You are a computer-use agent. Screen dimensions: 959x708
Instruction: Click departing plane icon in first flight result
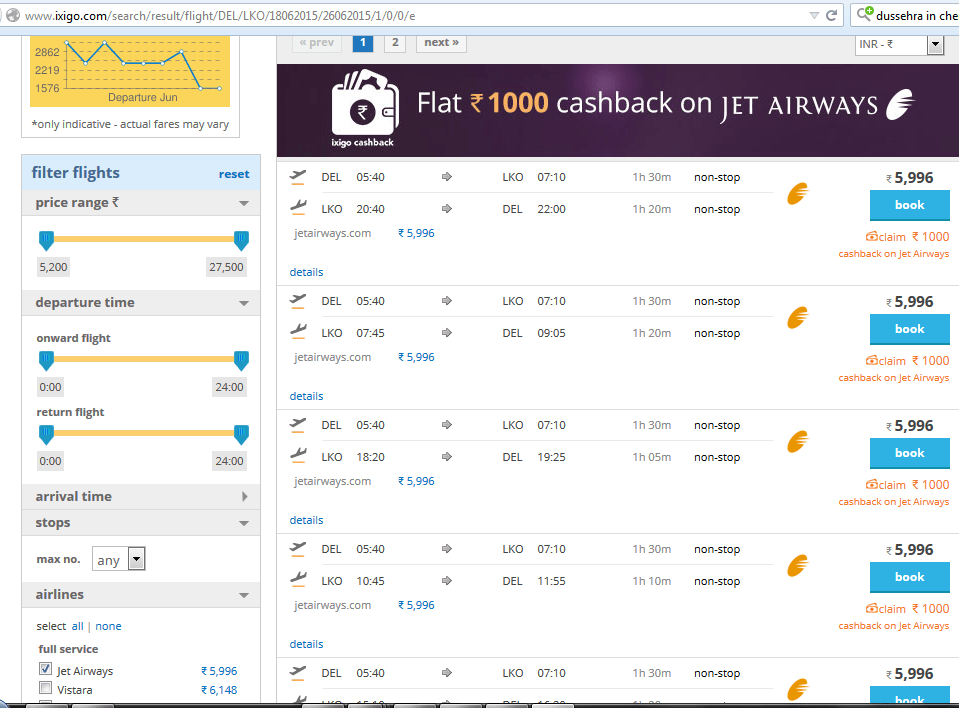[298, 177]
